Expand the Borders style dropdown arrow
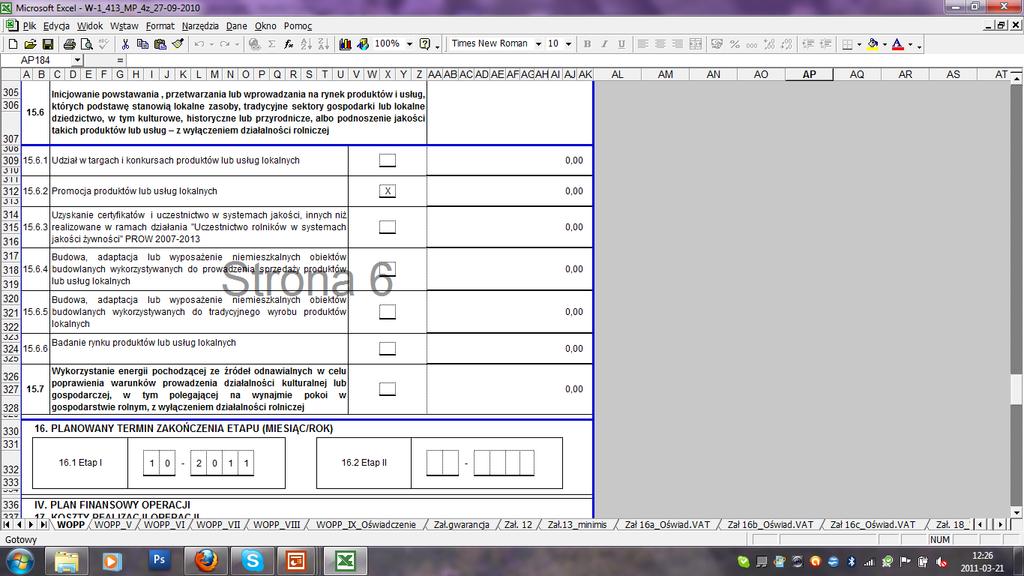This screenshot has height=576, width=1024. (x=859, y=44)
